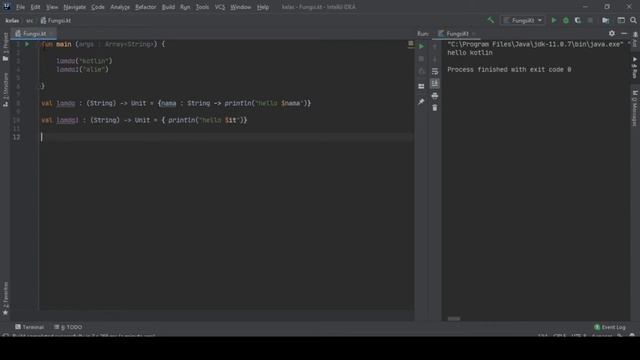Screen dimensions: 640x360
Task: Open the TODO tool window
Action: (68, 327)
